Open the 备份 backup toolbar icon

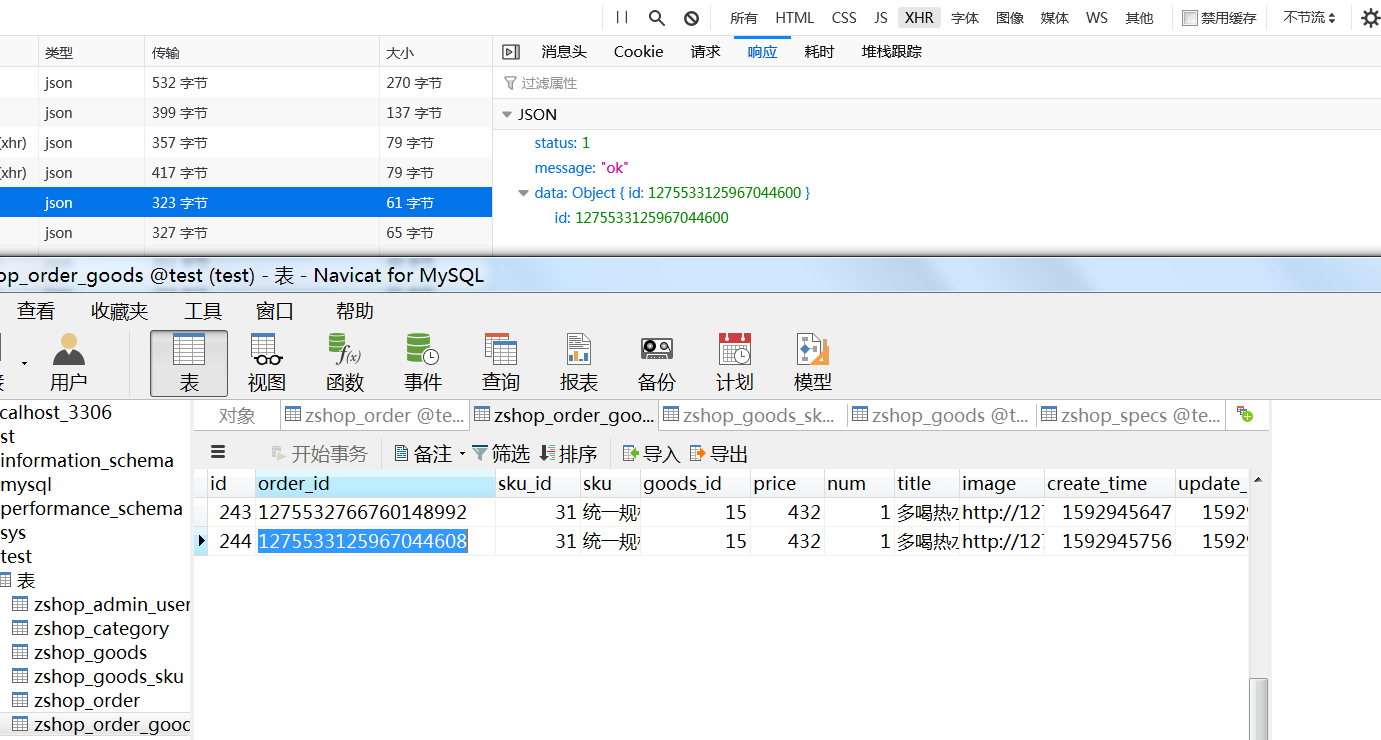[x=657, y=362]
